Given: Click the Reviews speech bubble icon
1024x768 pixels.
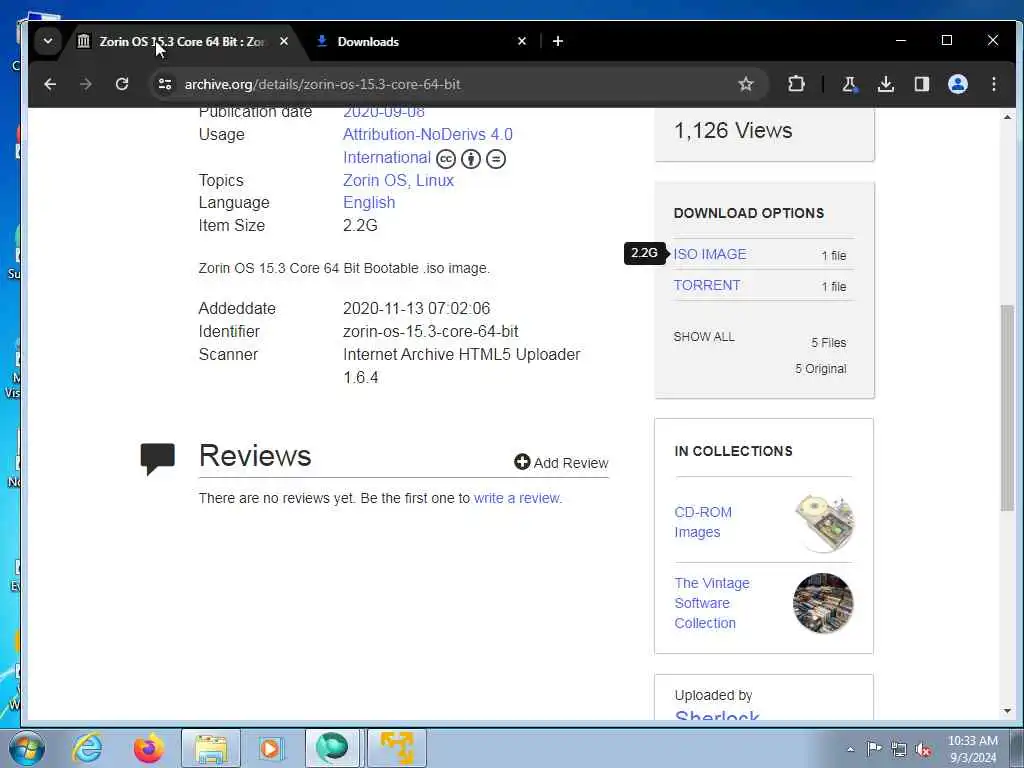Looking at the screenshot, I should pos(157,458).
